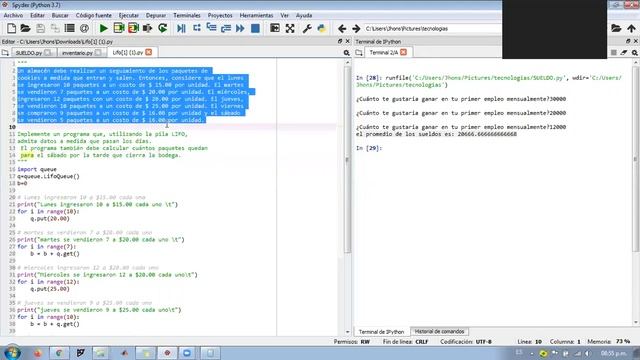Image resolution: width=640 pixels, height=360 pixels.
Task: Browse terminal tabs icon left of Terminal 2/A
Action: [x=359, y=53]
